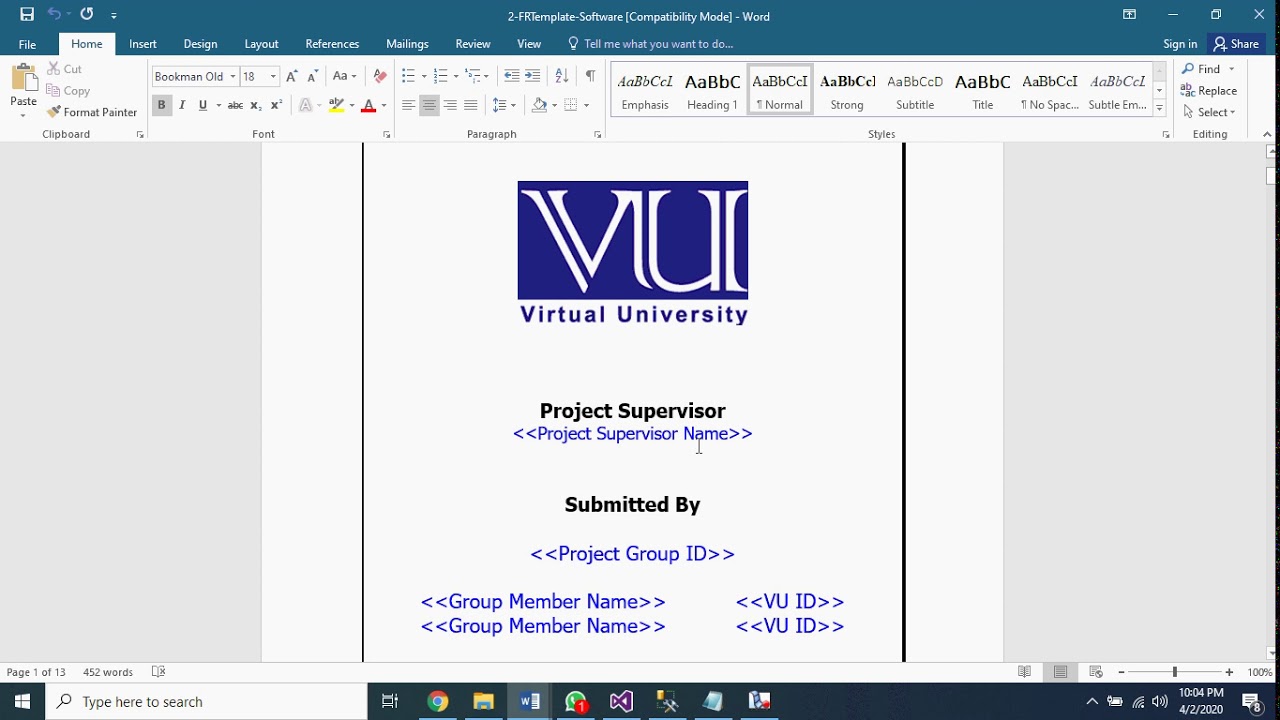Screen dimensions: 1280x720
Task: Open Google Chrome from taskbar
Action: (437, 701)
